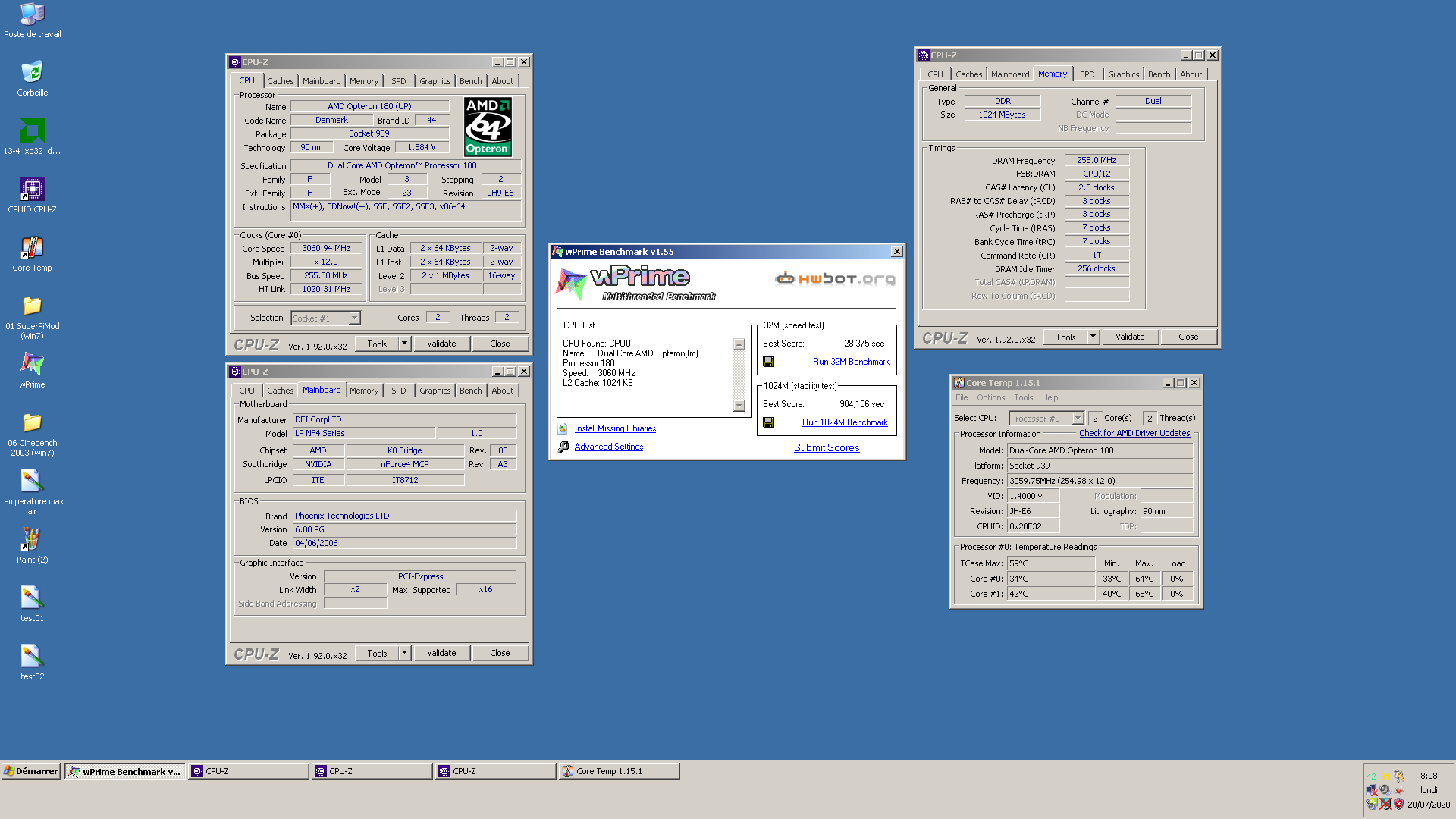Screen dimensions: 1456x819
Task: Click Run 32M Benchmark link
Action: point(851,362)
